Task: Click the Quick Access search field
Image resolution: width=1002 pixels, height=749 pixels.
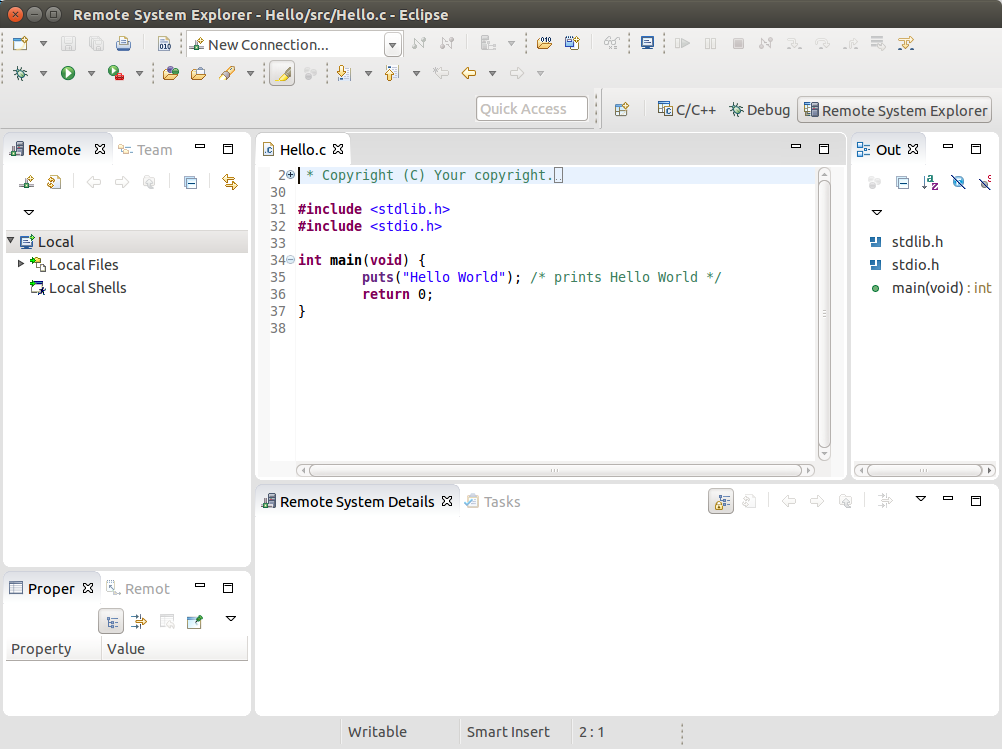Action: (531, 109)
